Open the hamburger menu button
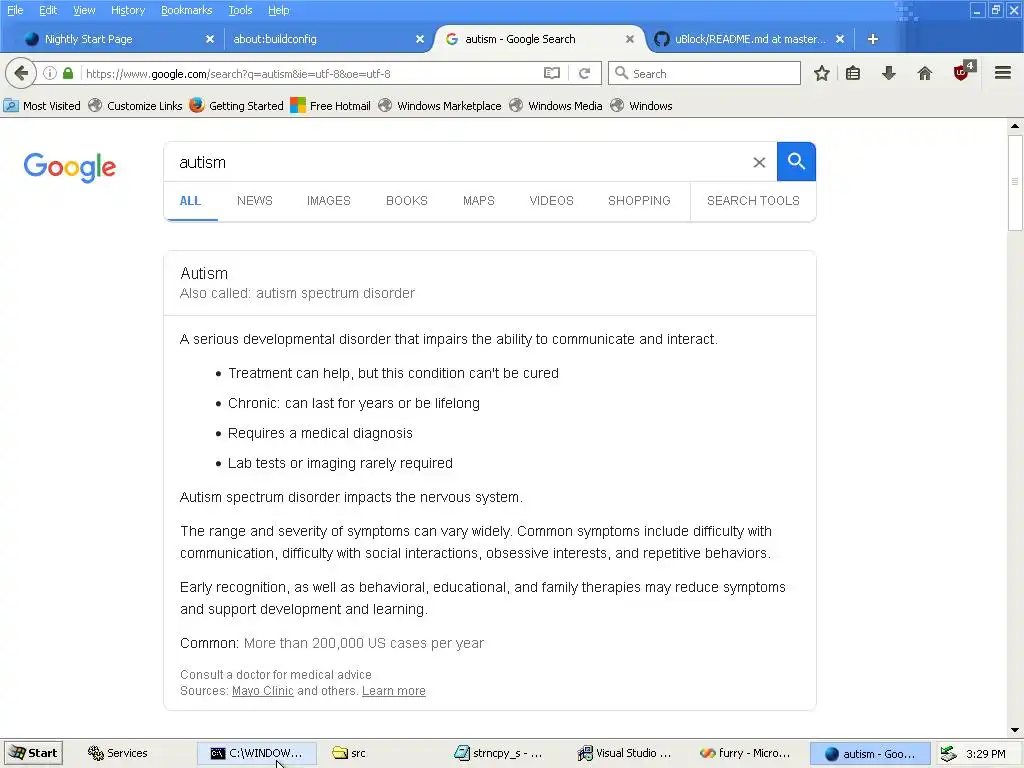Screen dimensions: 1024x768 pos(1003,73)
